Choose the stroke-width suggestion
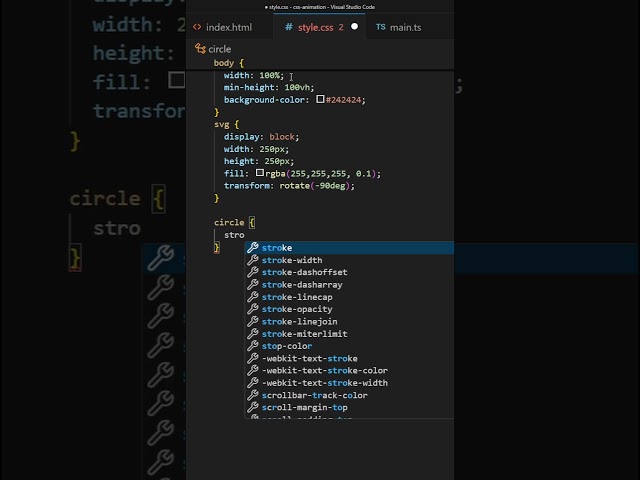The height and width of the screenshot is (480, 640). pyautogui.click(x=349, y=260)
